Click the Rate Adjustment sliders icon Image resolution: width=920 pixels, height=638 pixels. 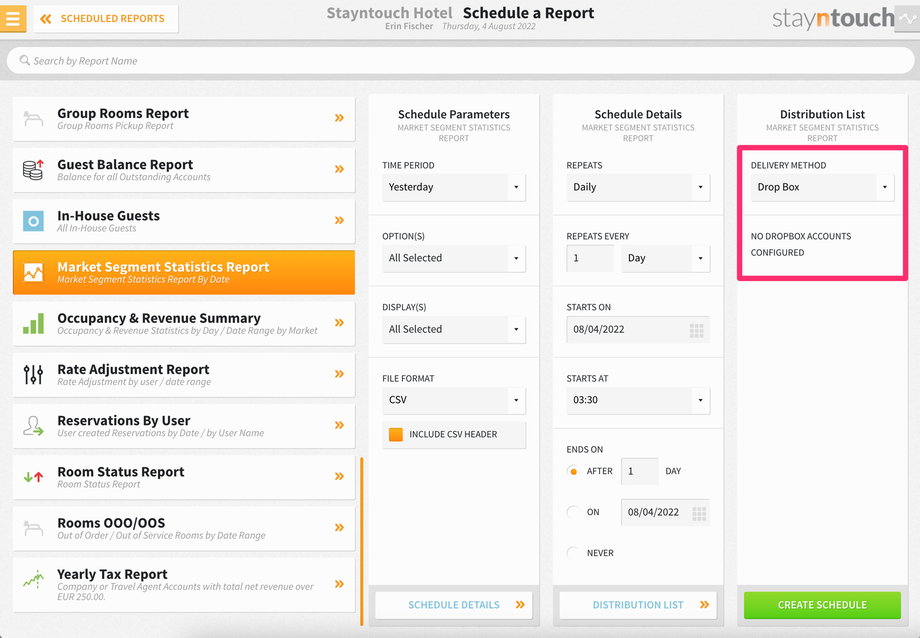tap(33, 374)
